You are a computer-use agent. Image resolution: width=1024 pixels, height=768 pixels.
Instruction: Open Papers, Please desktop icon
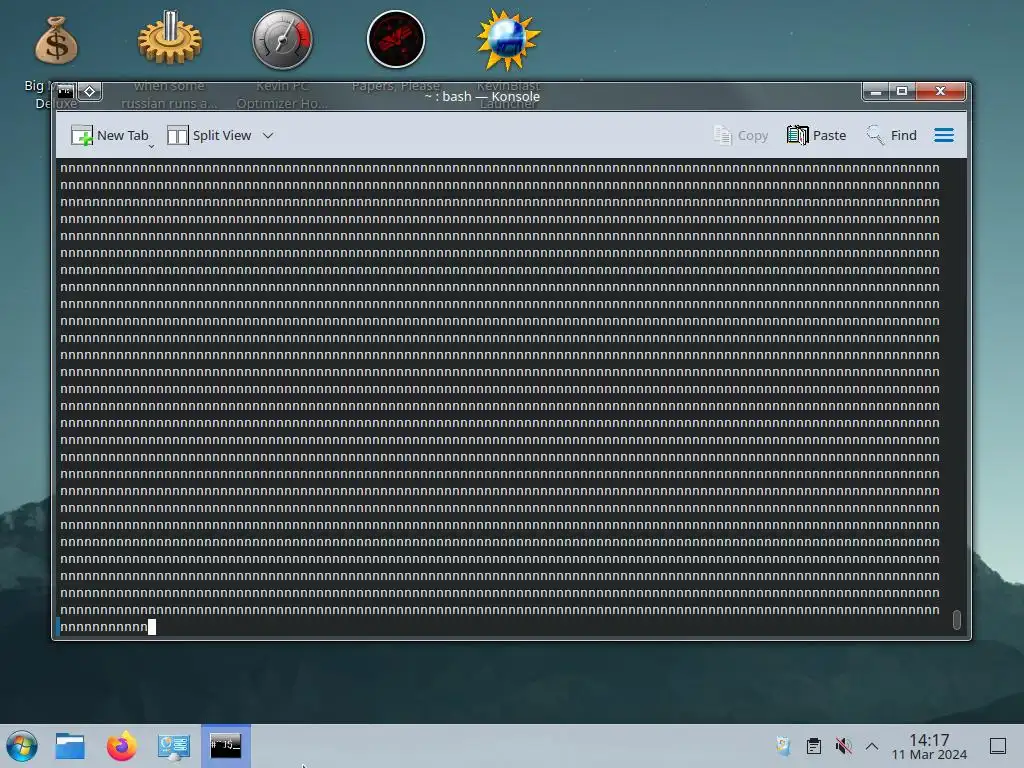tap(396, 39)
